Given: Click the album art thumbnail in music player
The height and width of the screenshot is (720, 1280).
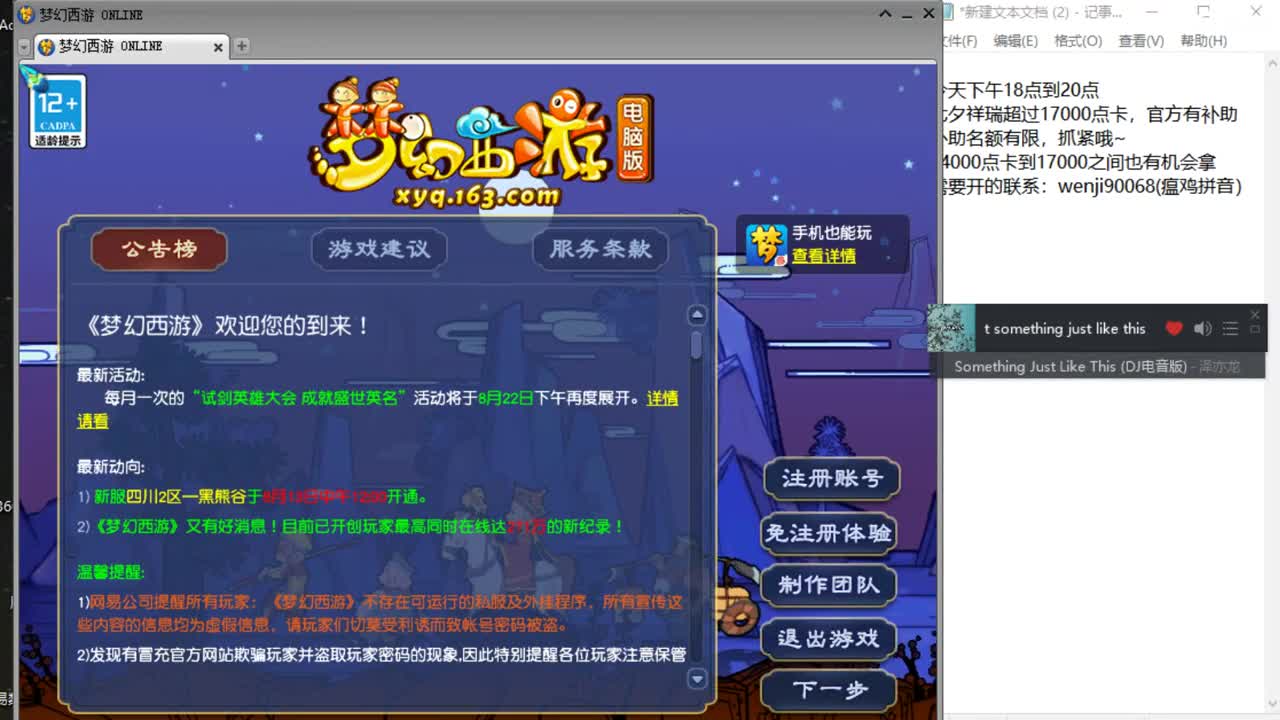Looking at the screenshot, I should pos(951,328).
